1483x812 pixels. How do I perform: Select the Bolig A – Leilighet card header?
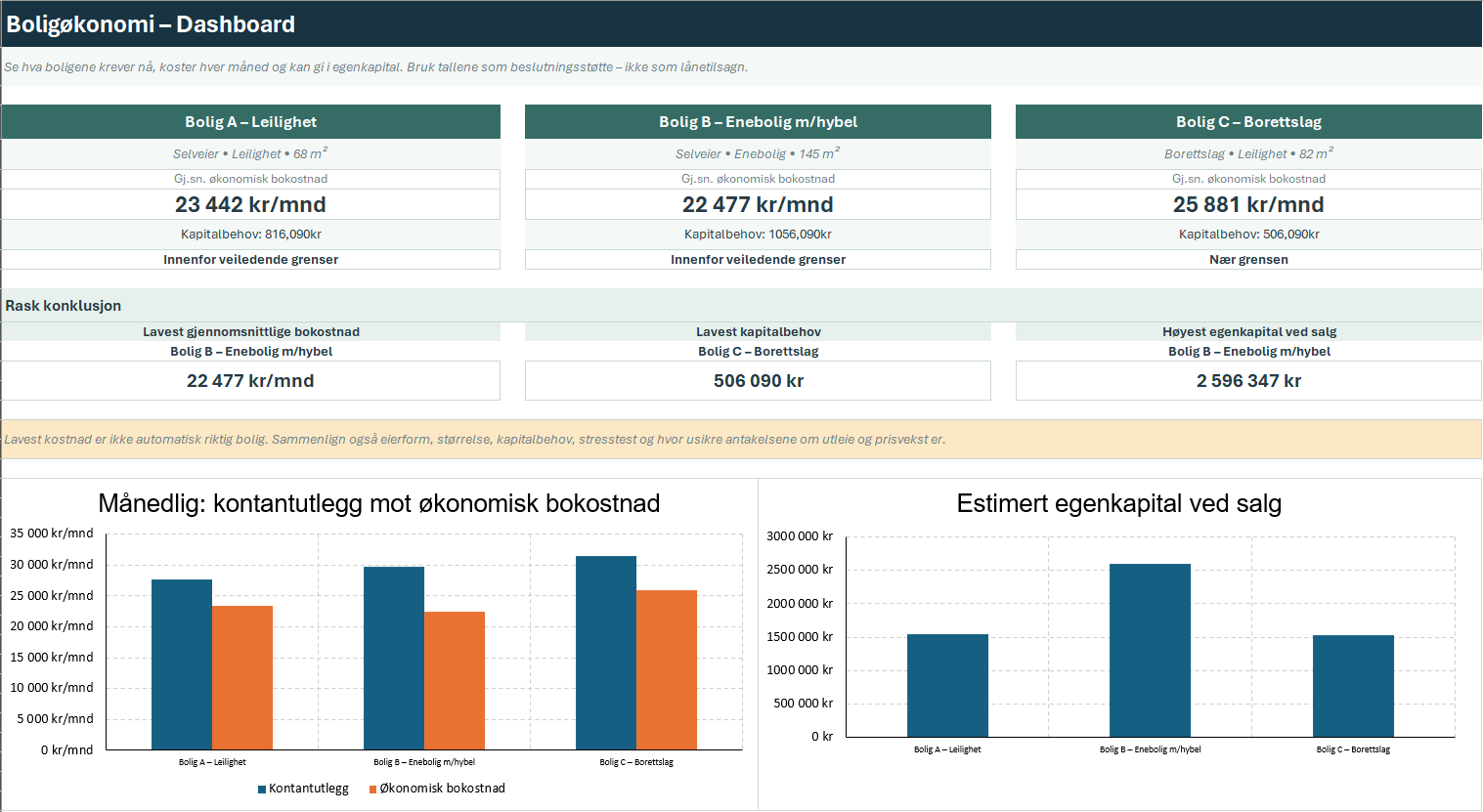(x=251, y=122)
